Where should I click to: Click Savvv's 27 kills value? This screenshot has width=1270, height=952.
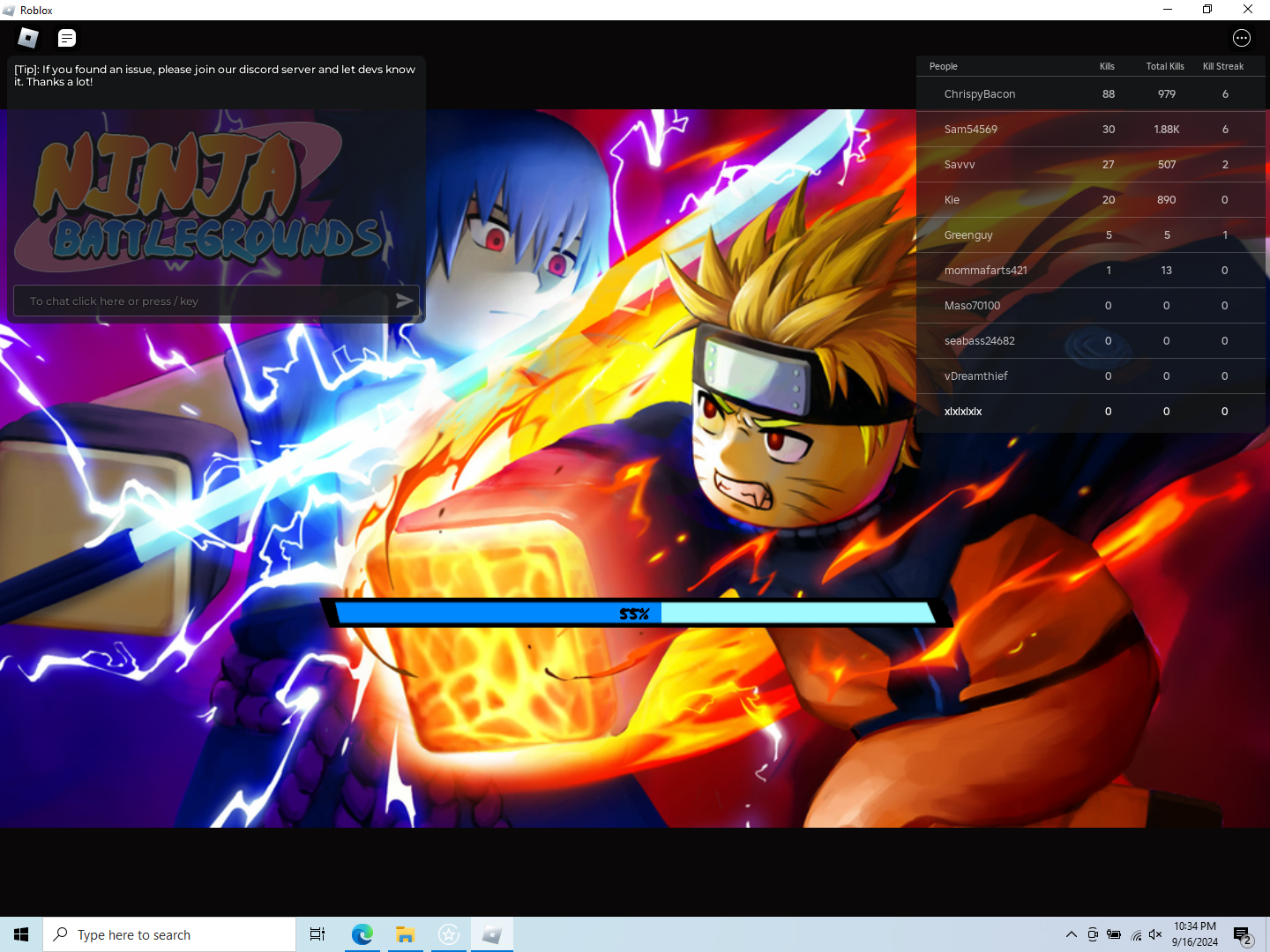(x=1109, y=164)
